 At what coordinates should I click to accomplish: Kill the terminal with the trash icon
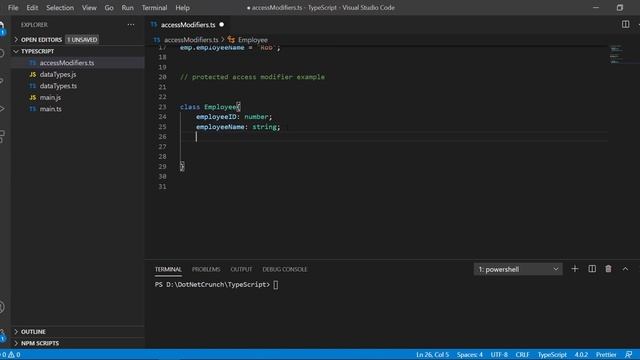point(608,269)
